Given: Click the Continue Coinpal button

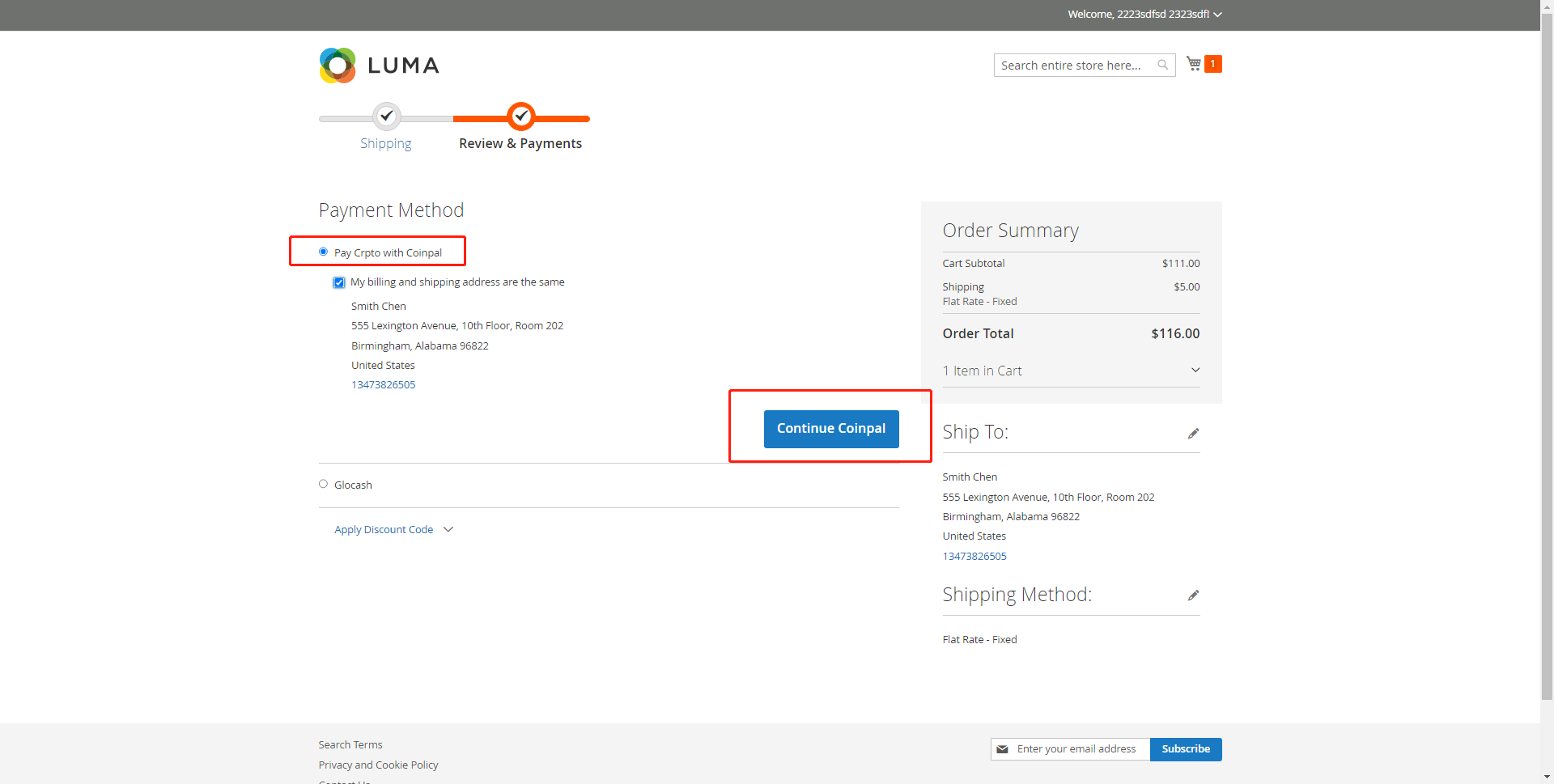Looking at the screenshot, I should coord(831,429).
